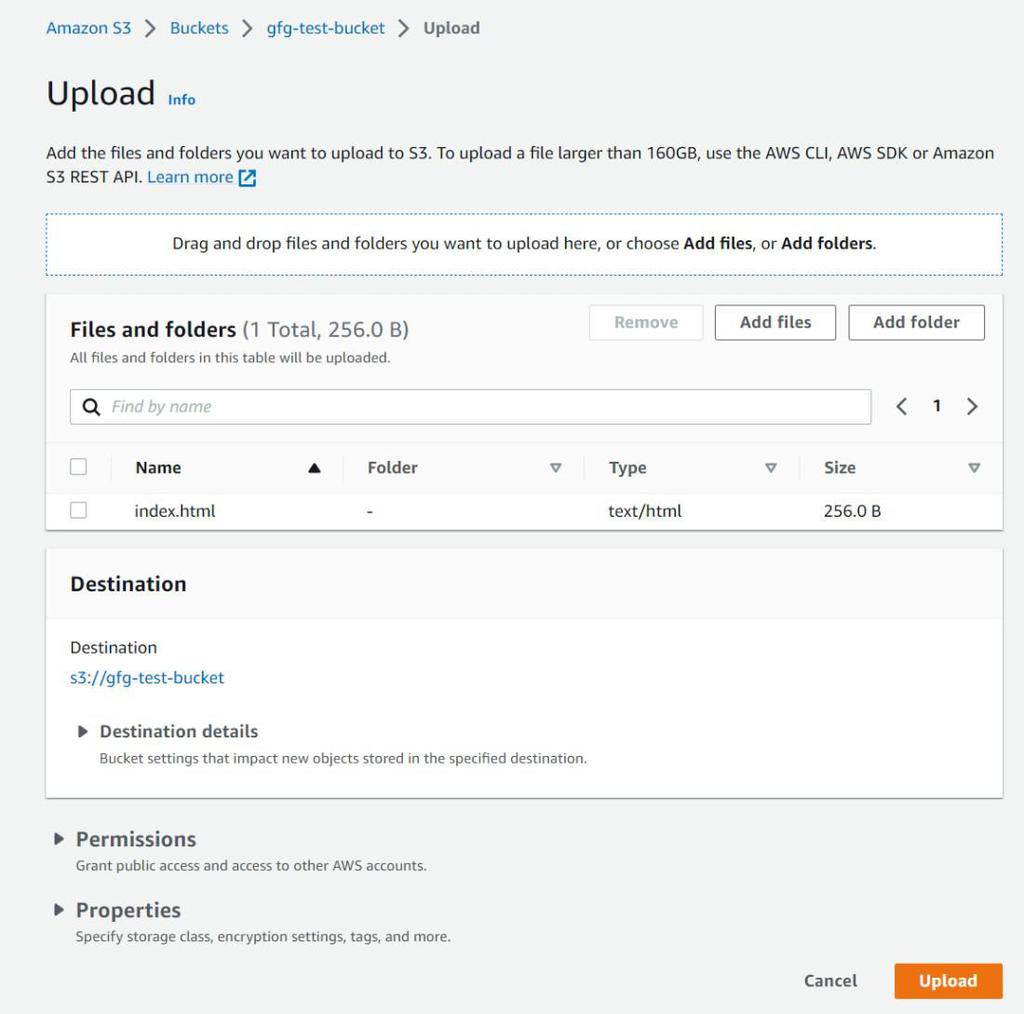
Task: Sort files by Name column arrow
Action: [x=314, y=468]
